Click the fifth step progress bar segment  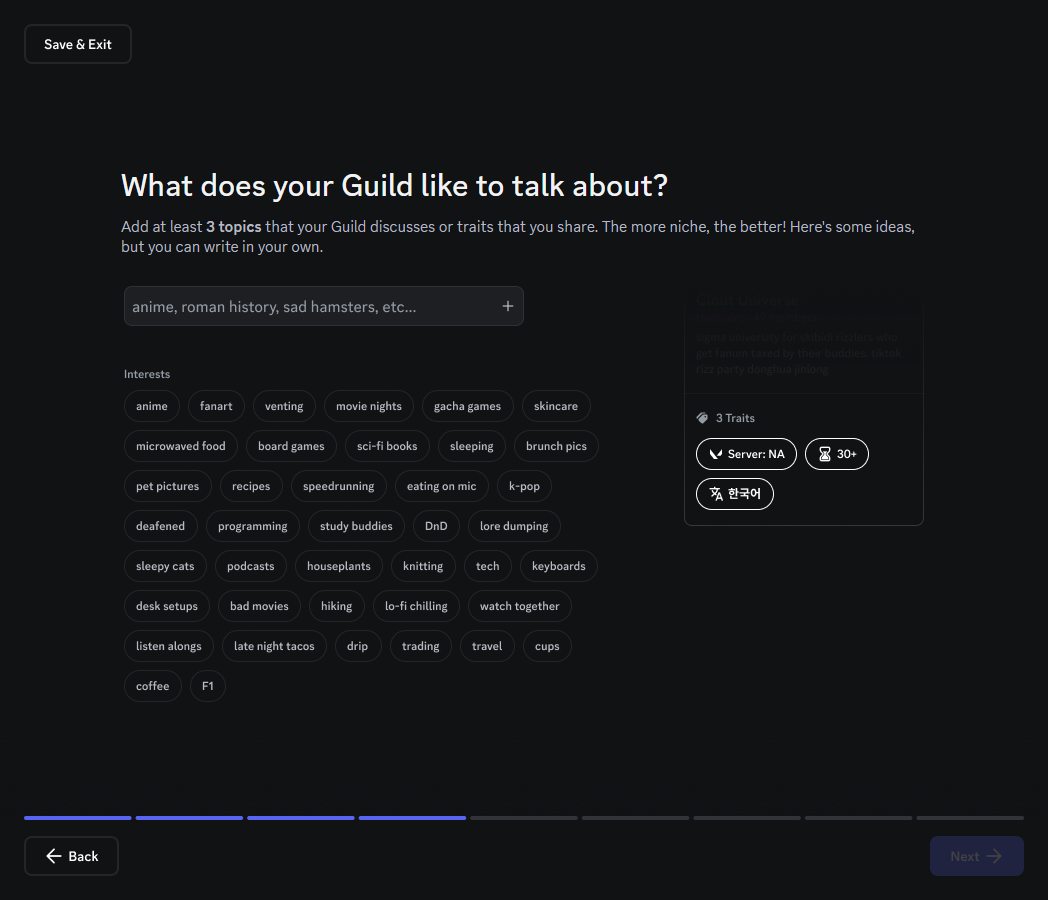point(524,818)
